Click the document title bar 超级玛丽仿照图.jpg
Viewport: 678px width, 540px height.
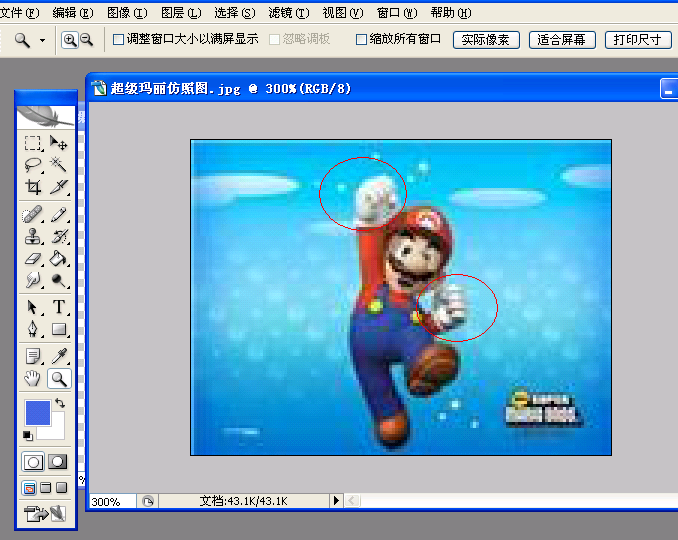(230, 89)
